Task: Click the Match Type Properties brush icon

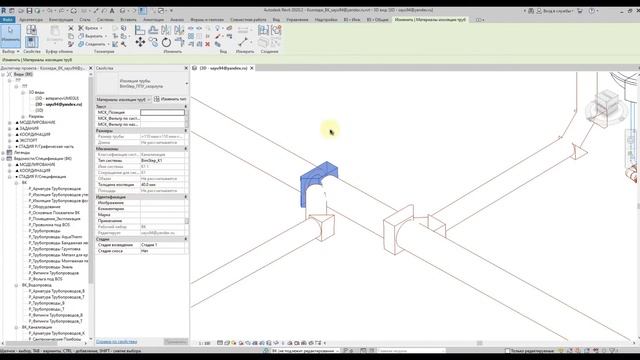Action: point(70,44)
